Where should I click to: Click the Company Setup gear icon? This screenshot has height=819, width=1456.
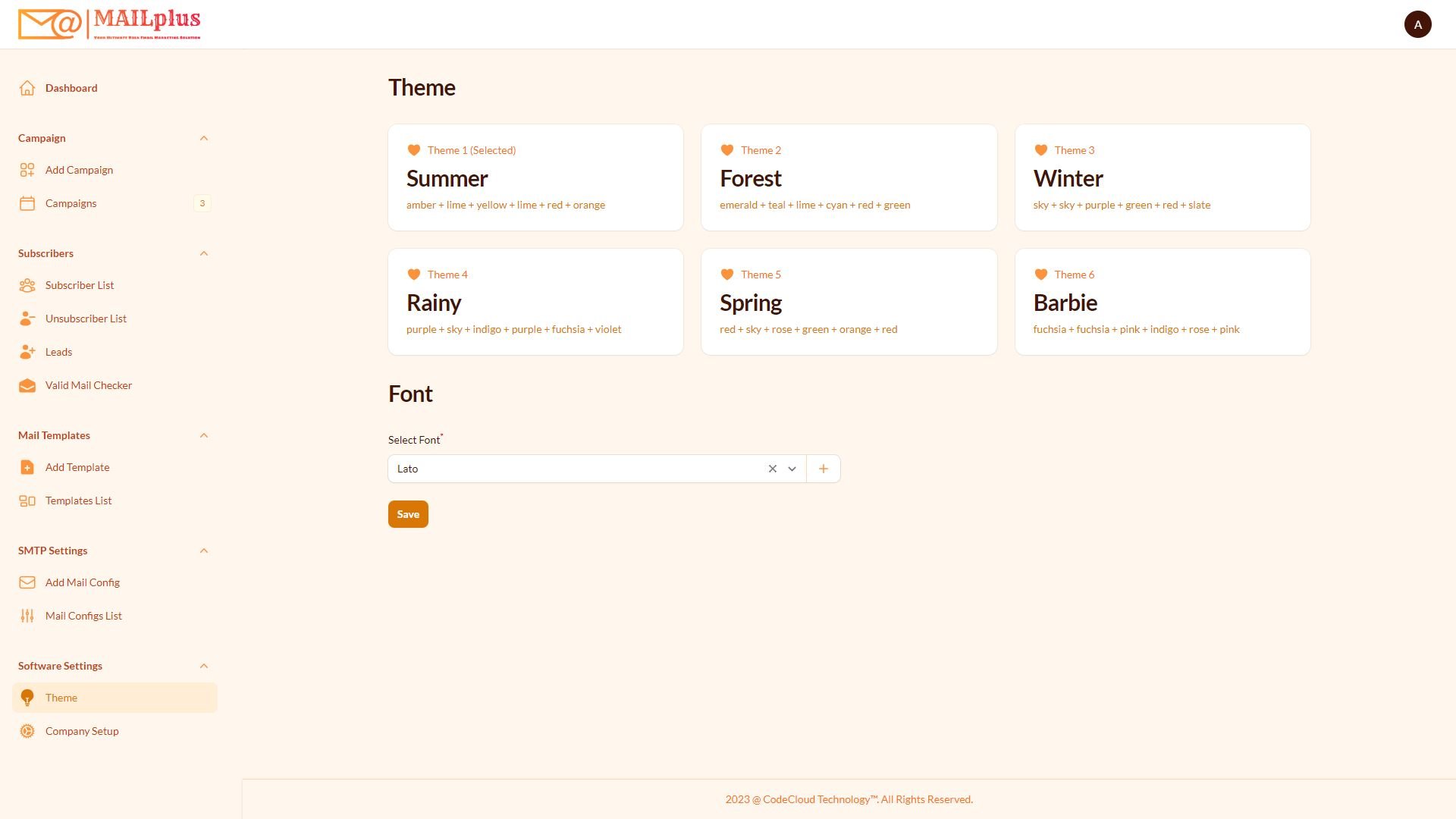27,731
